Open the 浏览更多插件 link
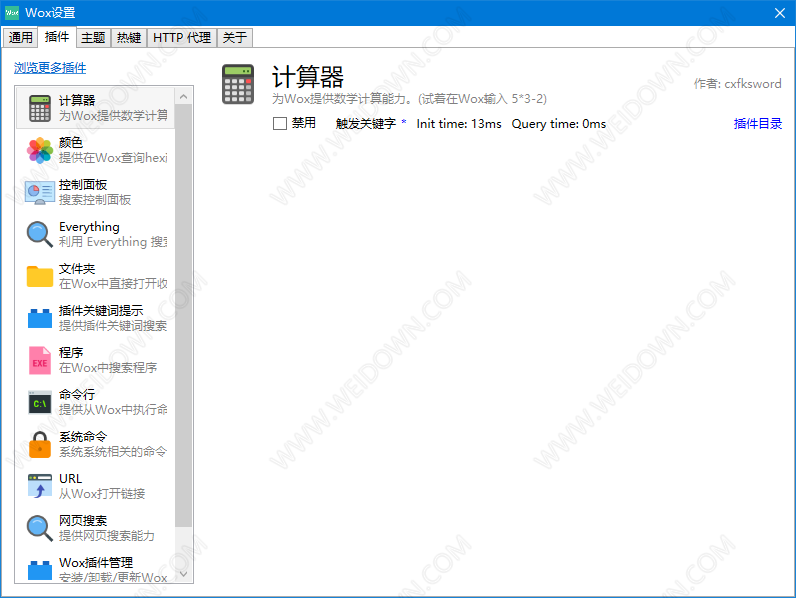This screenshot has height=598, width=796. click(x=50, y=68)
